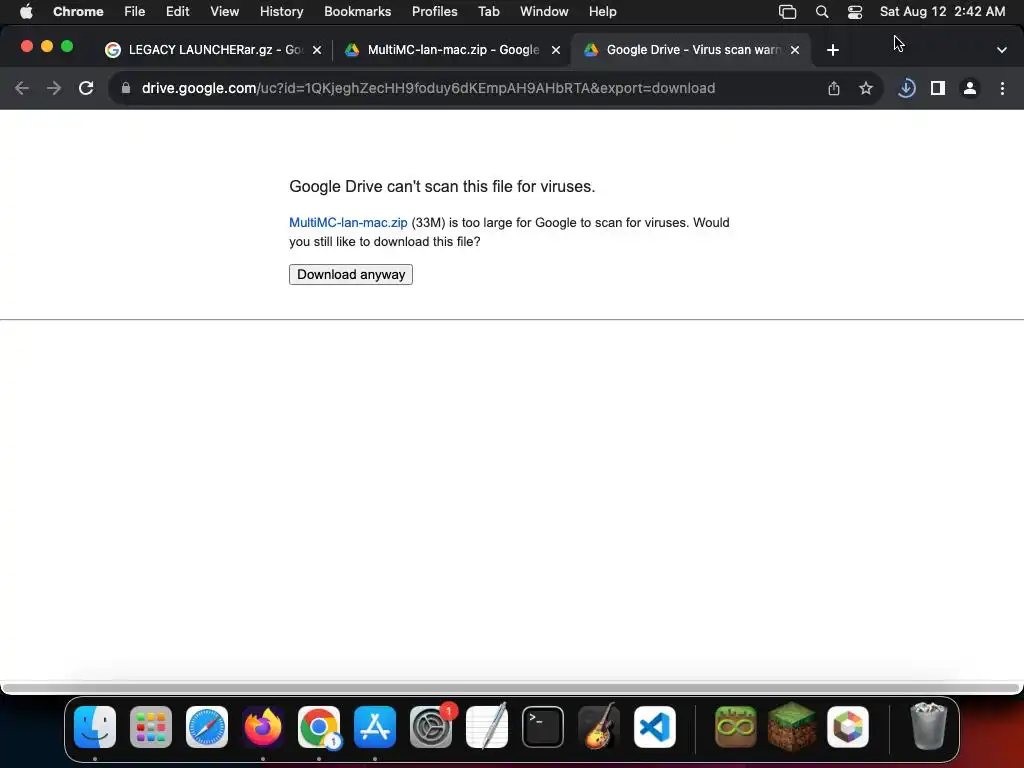This screenshot has height=768, width=1024.
Task: Close the Virus scan warning tab
Action: point(795,50)
